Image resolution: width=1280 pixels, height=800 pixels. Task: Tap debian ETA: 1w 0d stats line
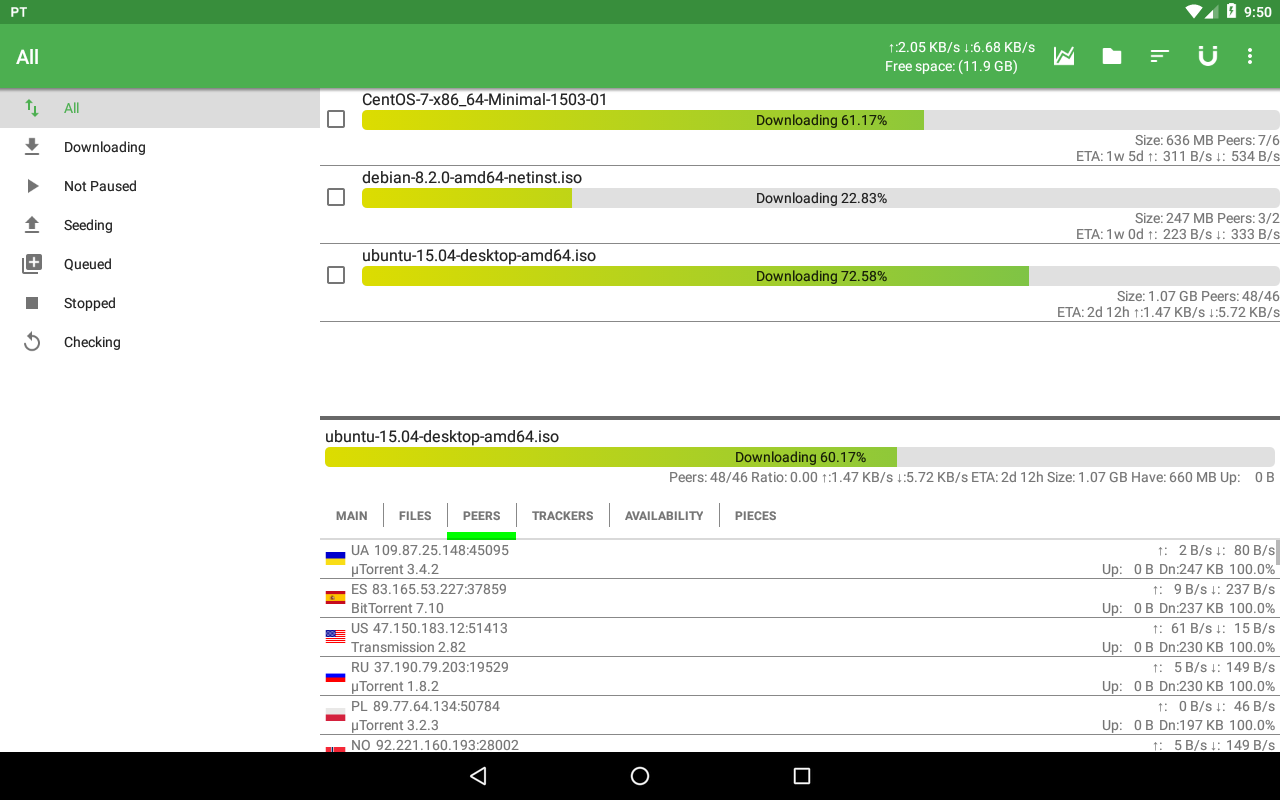click(1177, 235)
